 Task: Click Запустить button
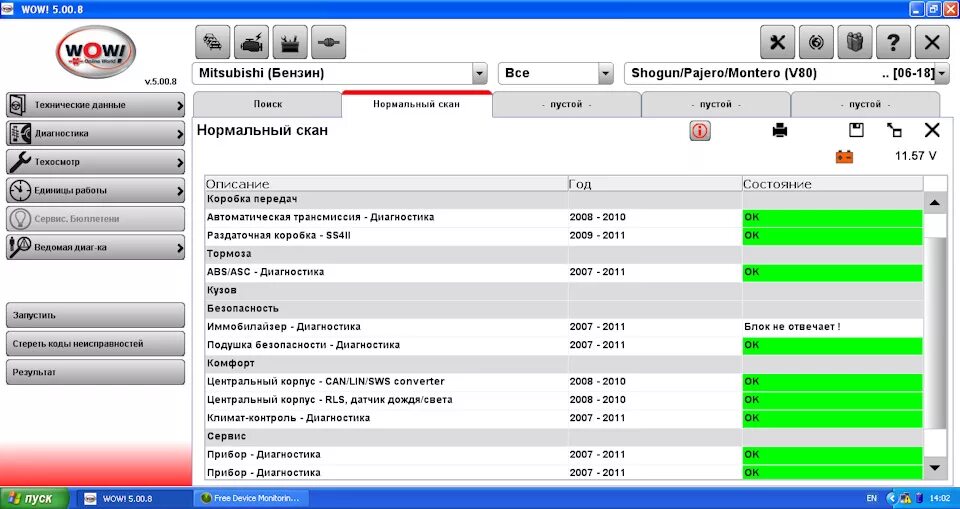tap(96, 315)
